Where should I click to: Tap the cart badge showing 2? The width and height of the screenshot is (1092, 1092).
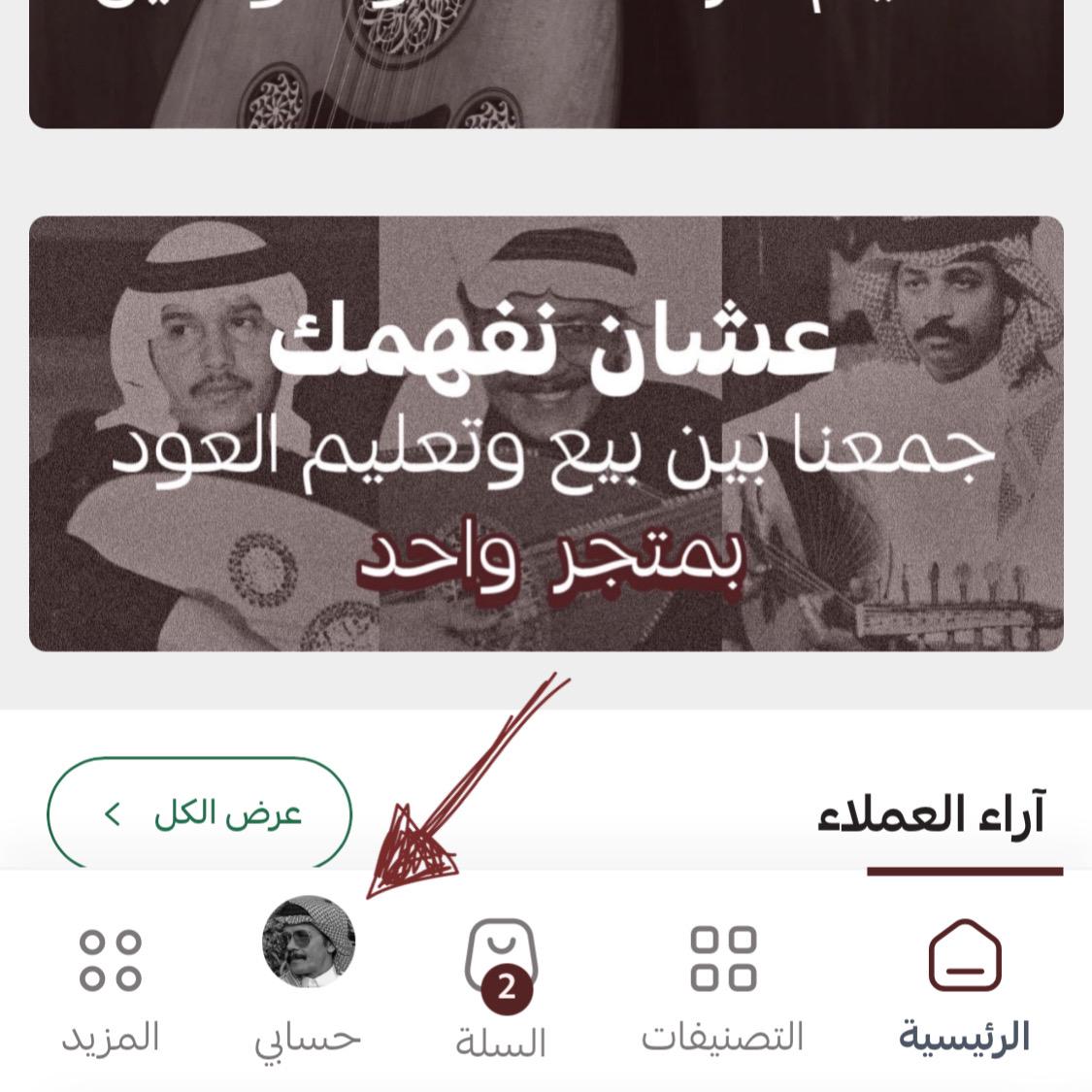click(x=507, y=987)
